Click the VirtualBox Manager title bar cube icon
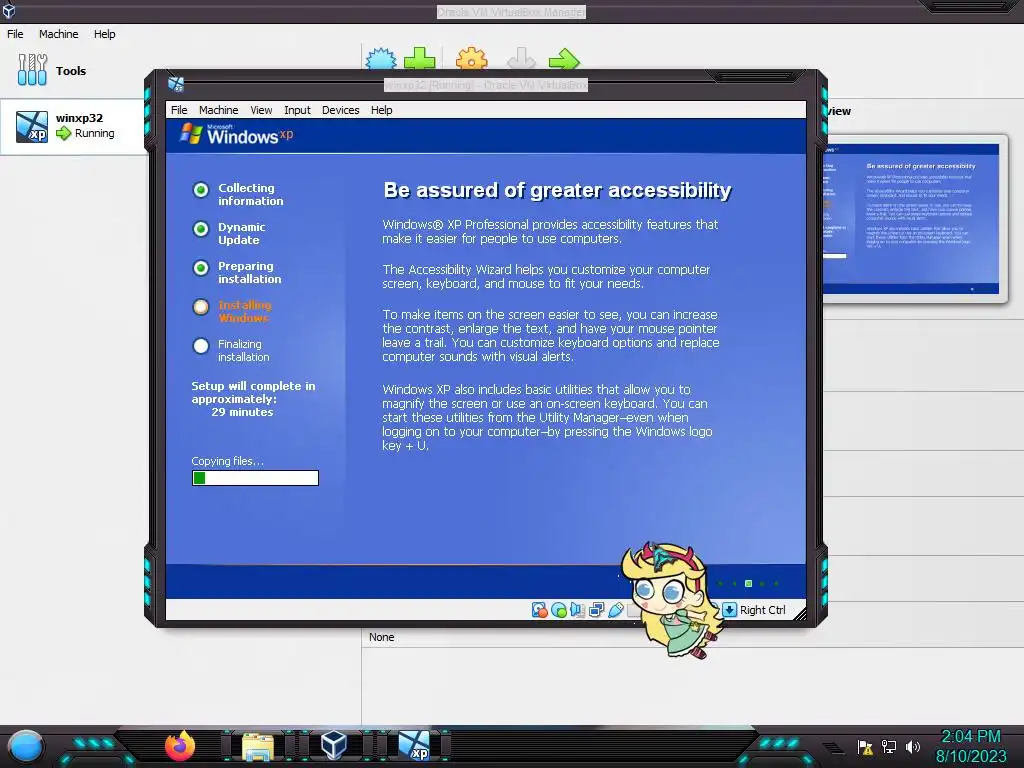The height and width of the screenshot is (768, 1024). (8, 10)
